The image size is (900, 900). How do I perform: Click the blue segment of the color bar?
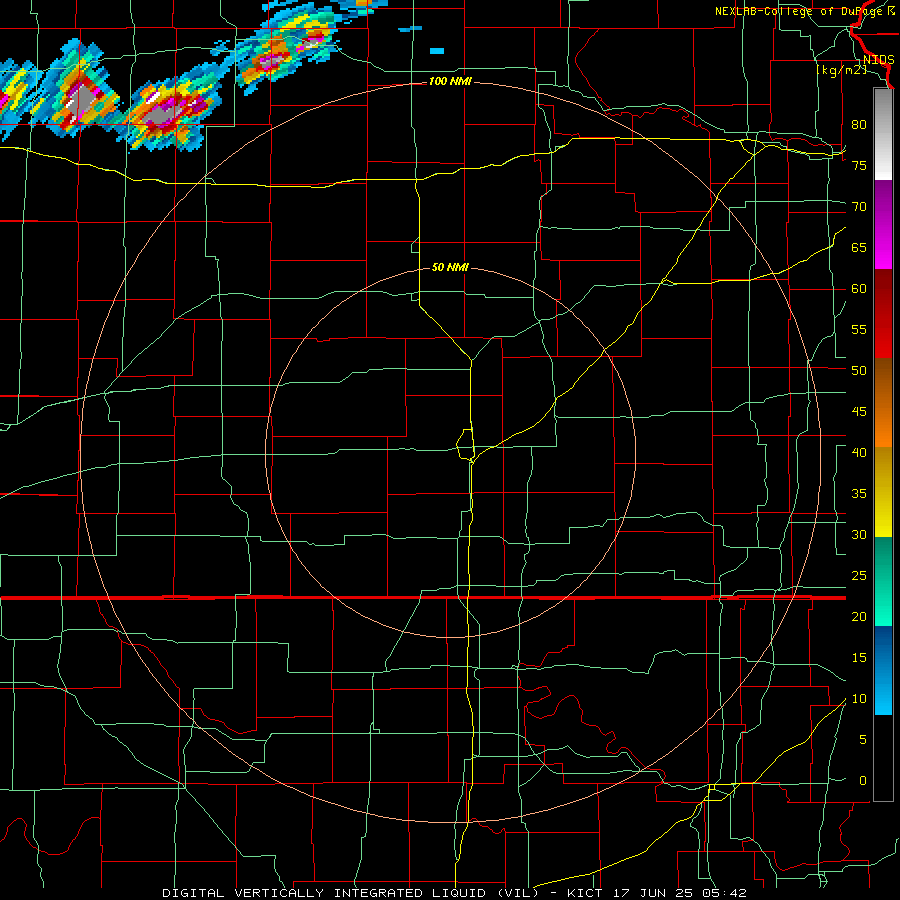pyautogui.click(x=883, y=670)
